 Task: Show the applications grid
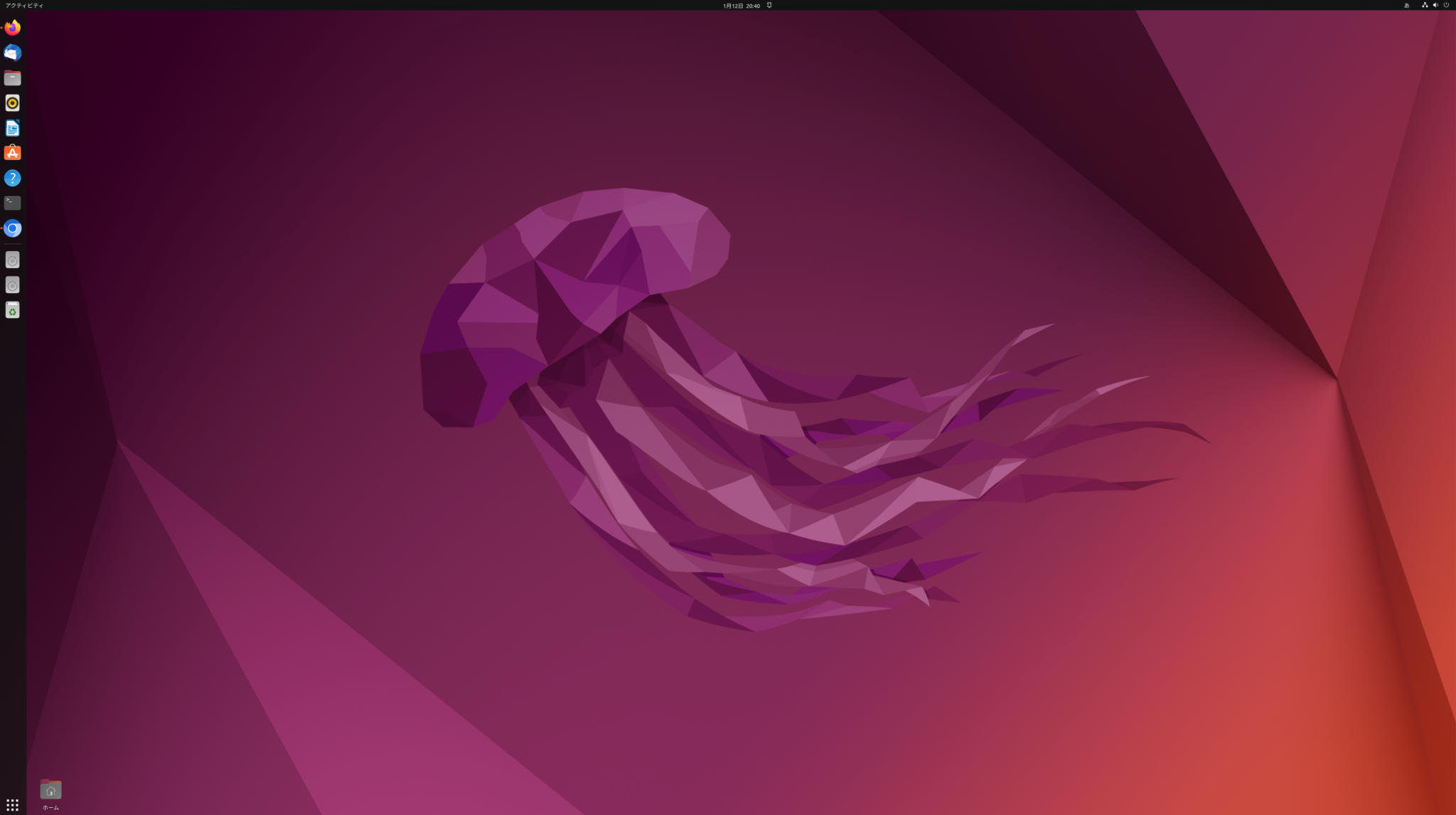(12, 804)
